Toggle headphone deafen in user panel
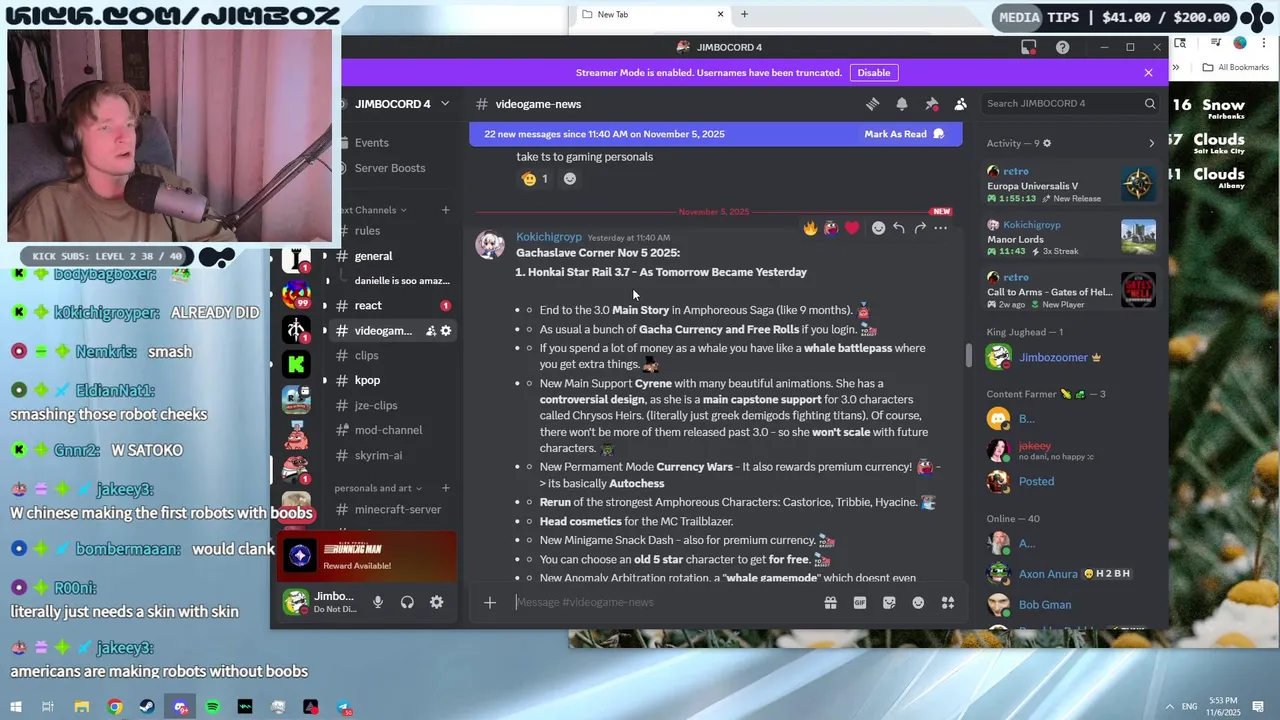Screen dimensions: 1280x720 407,602
